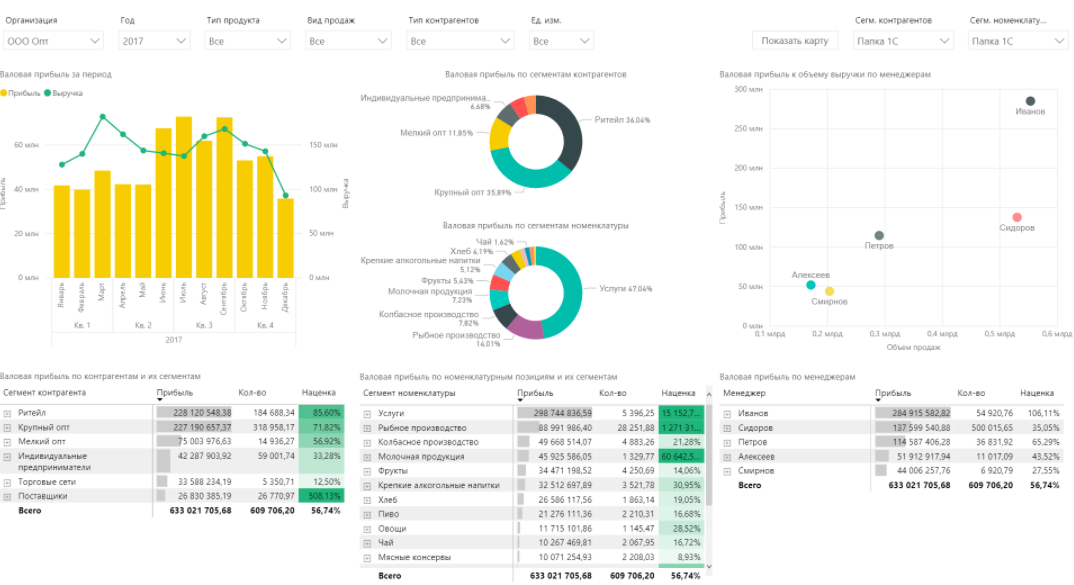Click the plus icon beside Торговые сети
This screenshot has width=1074, height=585.
coord(8,481)
